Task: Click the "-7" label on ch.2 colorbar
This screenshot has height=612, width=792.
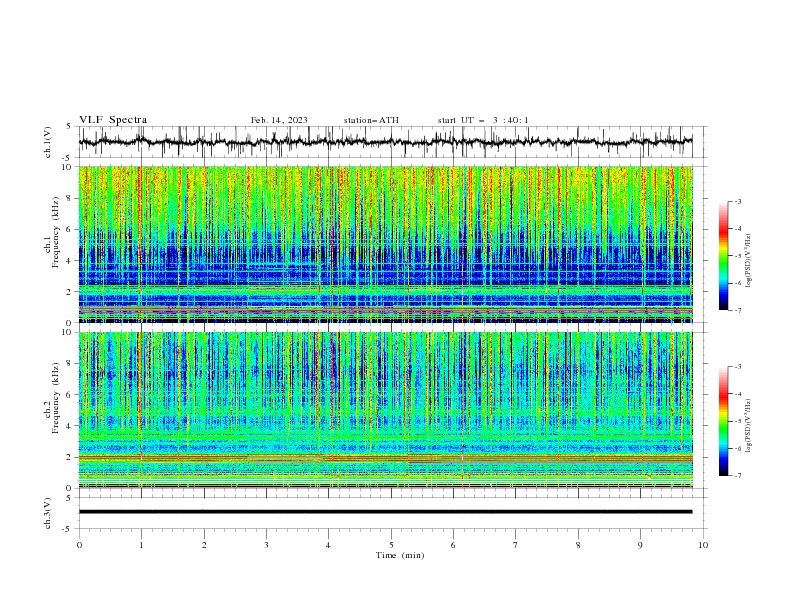Action: click(738, 476)
